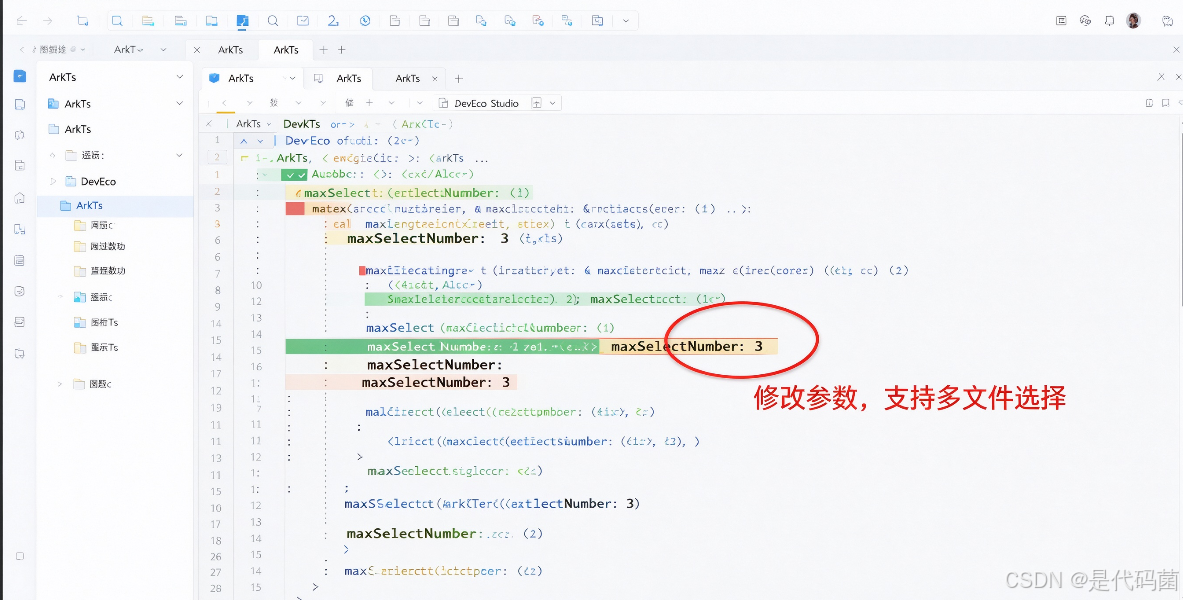
Task: Click DevKTs in the breadcrumb bar
Action: pos(302,124)
